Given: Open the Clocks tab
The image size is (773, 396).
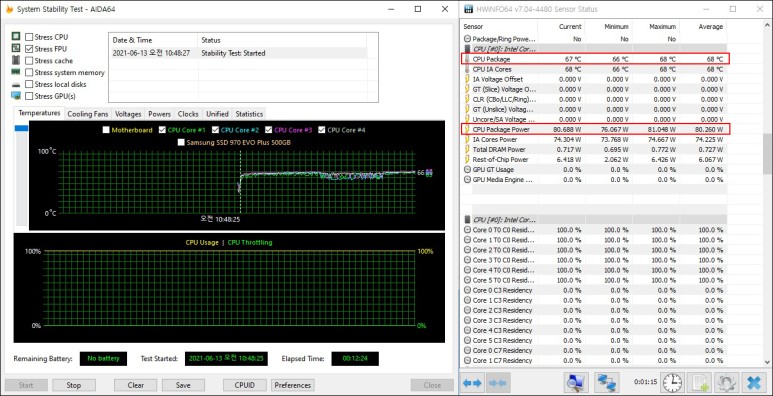Looking at the screenshot, I should click(x=188, y=114).
